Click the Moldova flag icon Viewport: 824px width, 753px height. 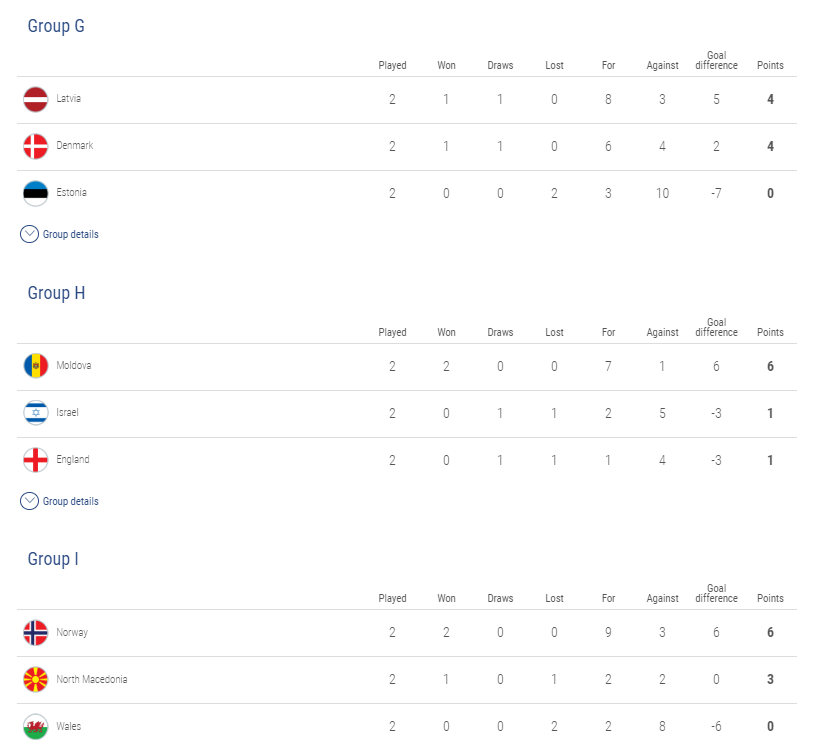[x=36, y=366]
